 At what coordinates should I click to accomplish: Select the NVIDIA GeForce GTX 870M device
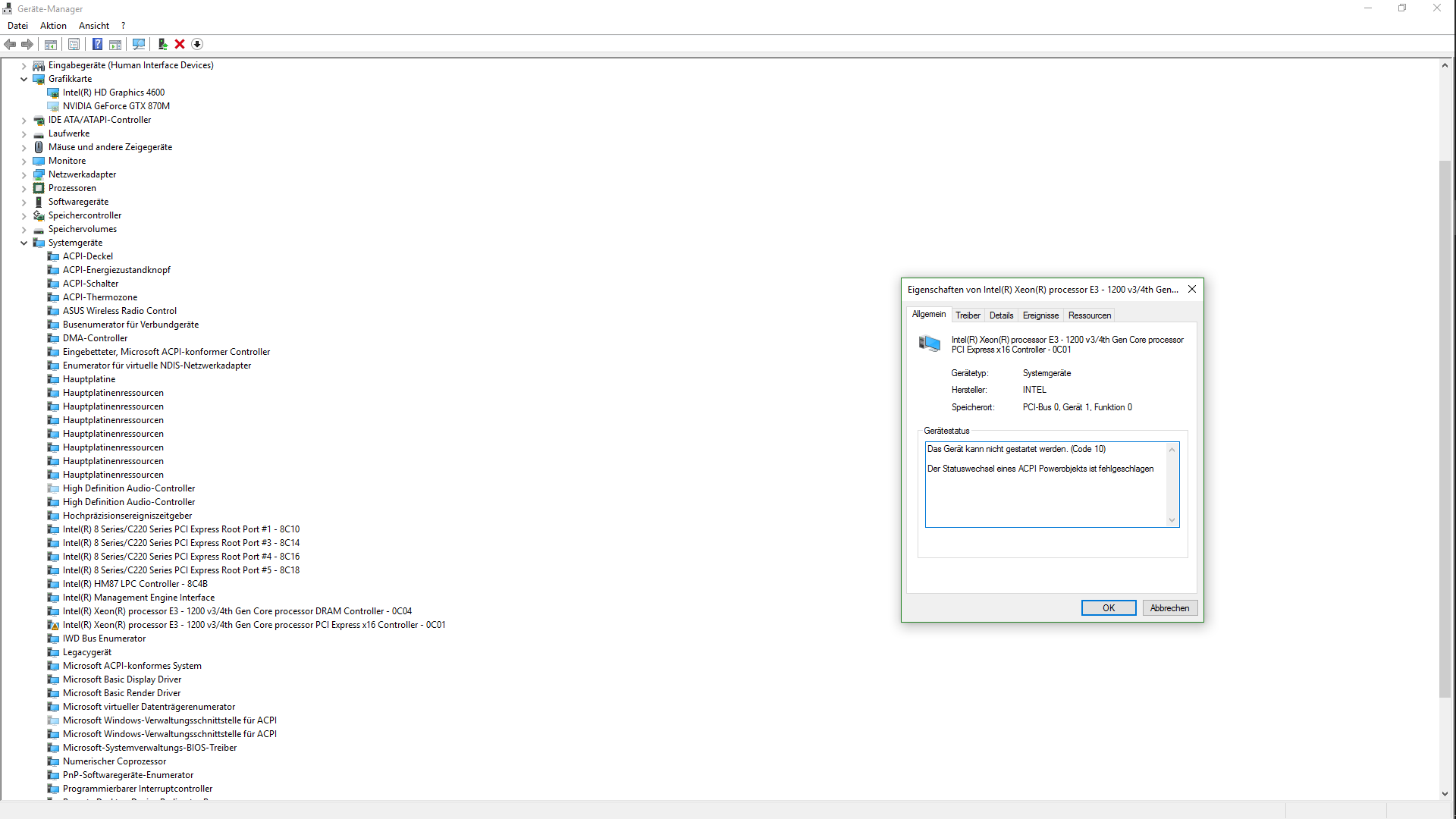(116, 106)
